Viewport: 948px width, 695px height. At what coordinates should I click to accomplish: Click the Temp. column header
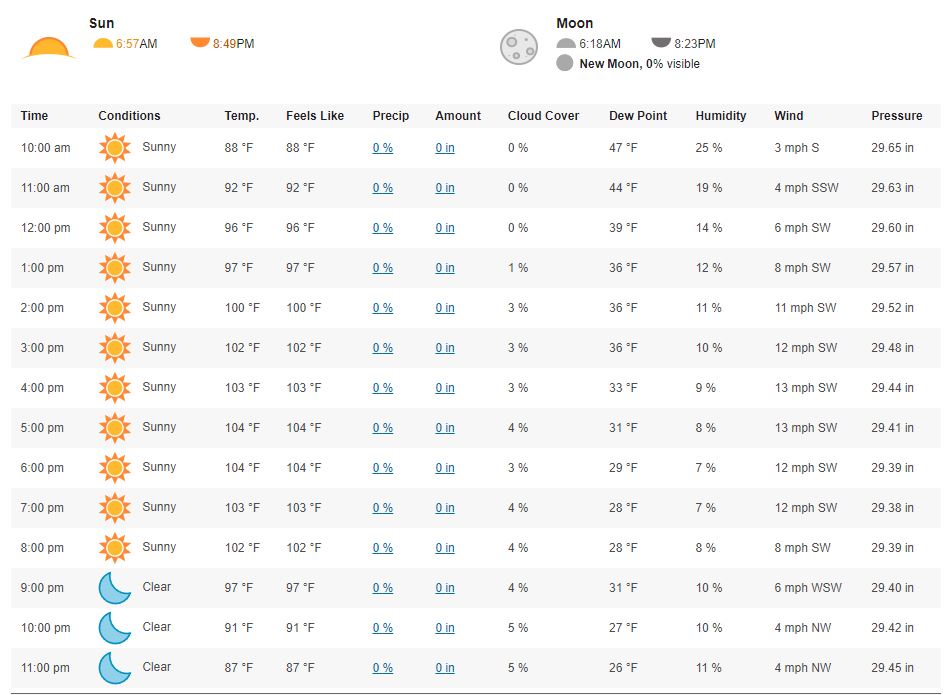point(242,115)
